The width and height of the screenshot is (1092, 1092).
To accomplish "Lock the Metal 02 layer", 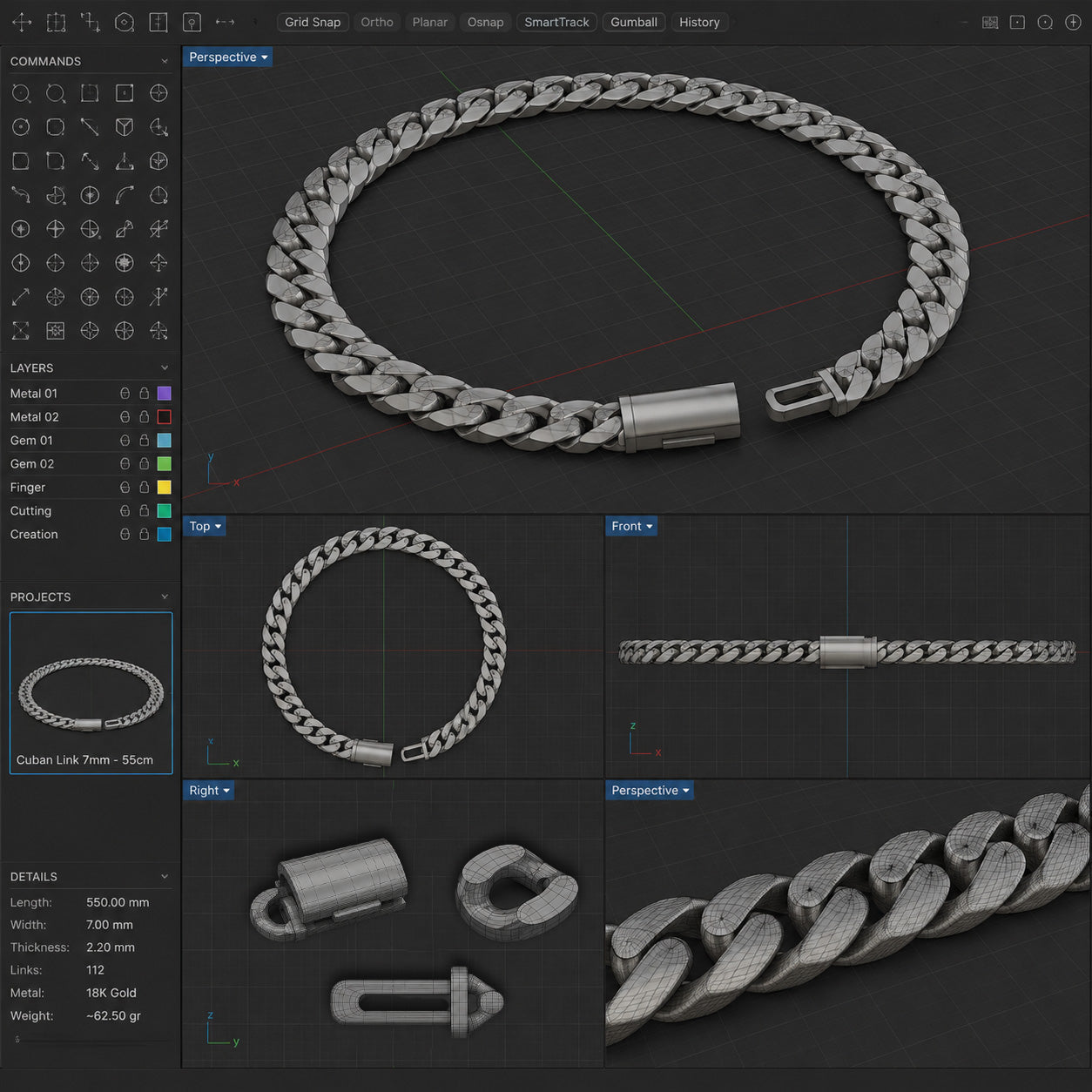I will [145, 417].
